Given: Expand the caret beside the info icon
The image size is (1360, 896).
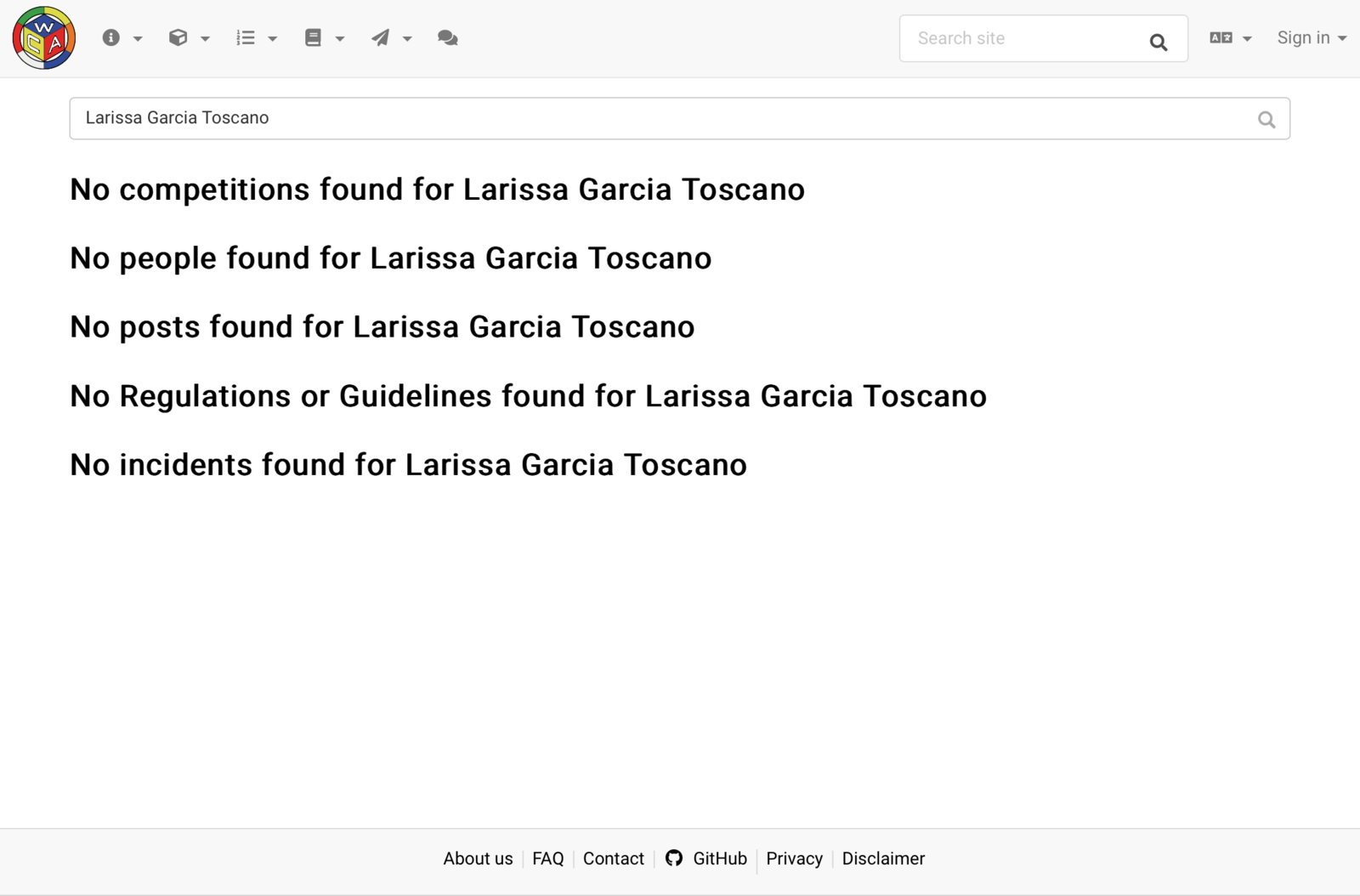Looking at the screenshot, I should 138,39.
